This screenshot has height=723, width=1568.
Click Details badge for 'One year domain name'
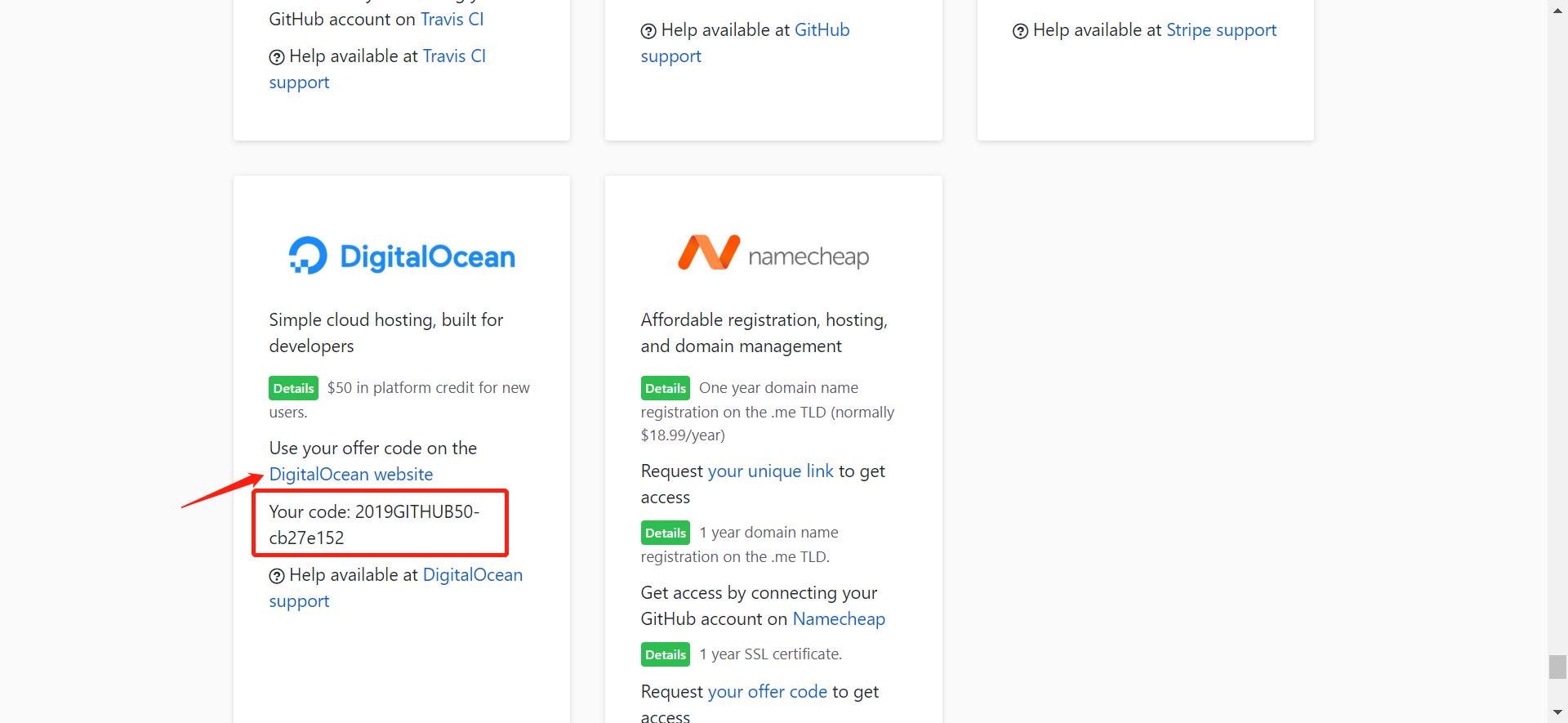coord(665,388)
